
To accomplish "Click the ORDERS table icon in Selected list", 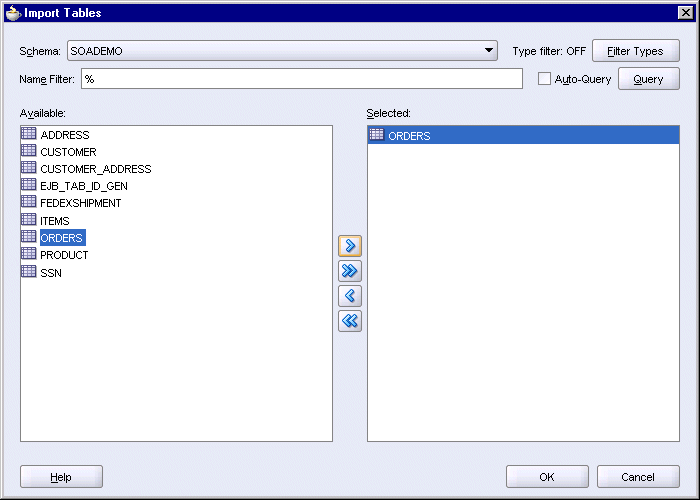I will (376, 134).
